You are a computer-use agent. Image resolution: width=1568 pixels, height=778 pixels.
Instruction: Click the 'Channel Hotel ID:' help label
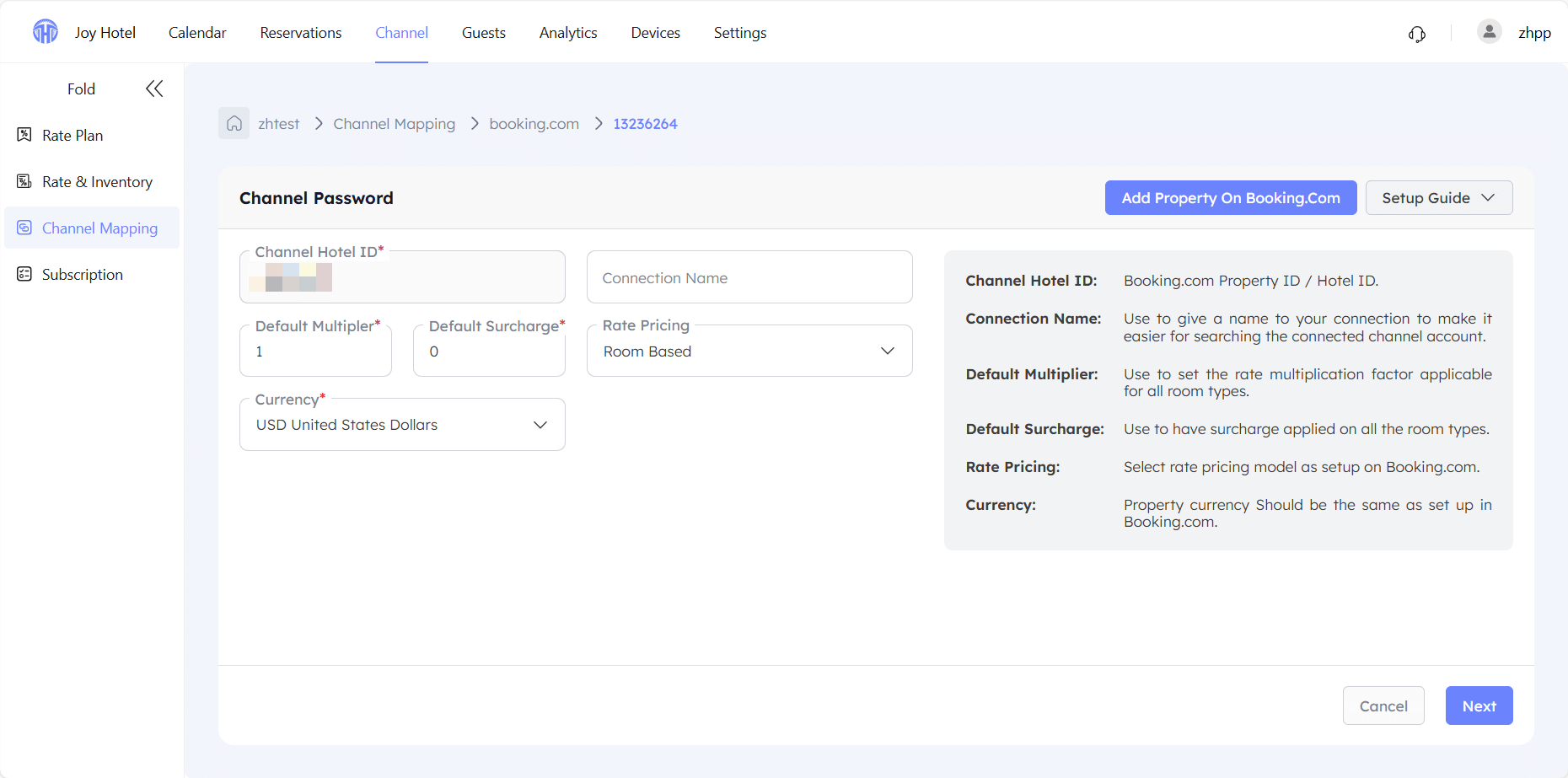click(1031, 281)
